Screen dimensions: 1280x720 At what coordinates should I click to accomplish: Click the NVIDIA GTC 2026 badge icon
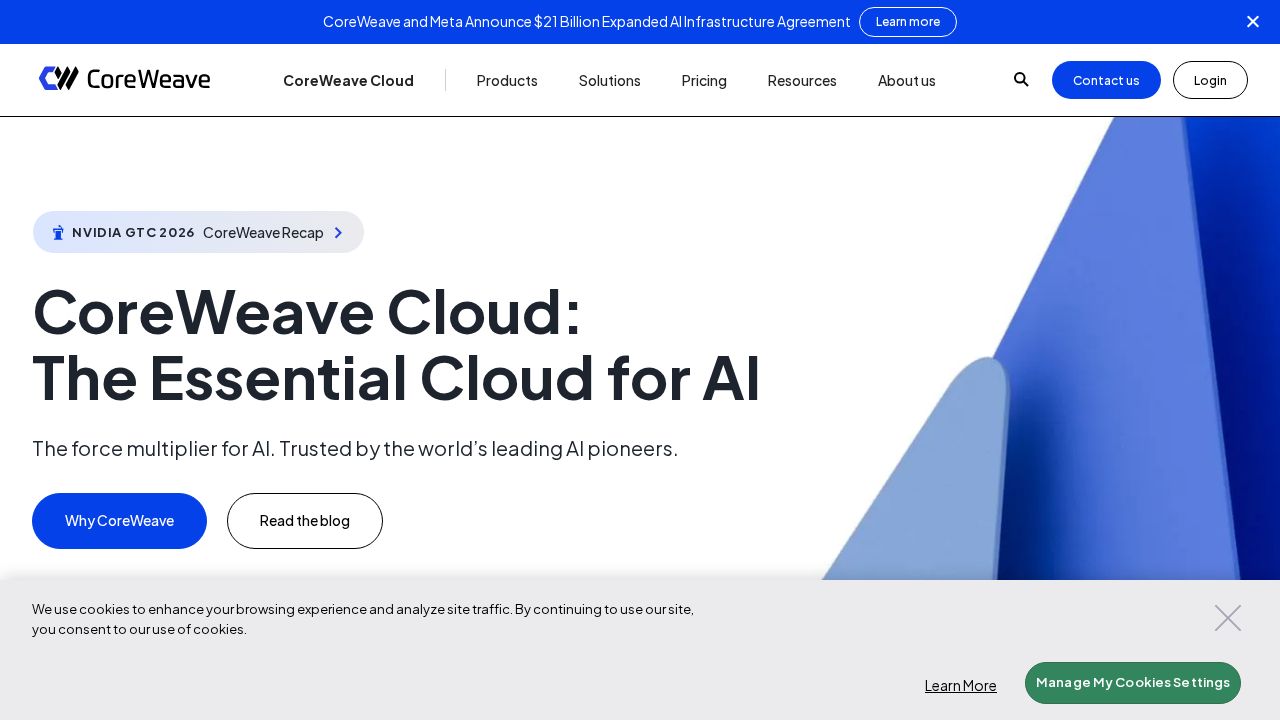[x=58, y=233]
